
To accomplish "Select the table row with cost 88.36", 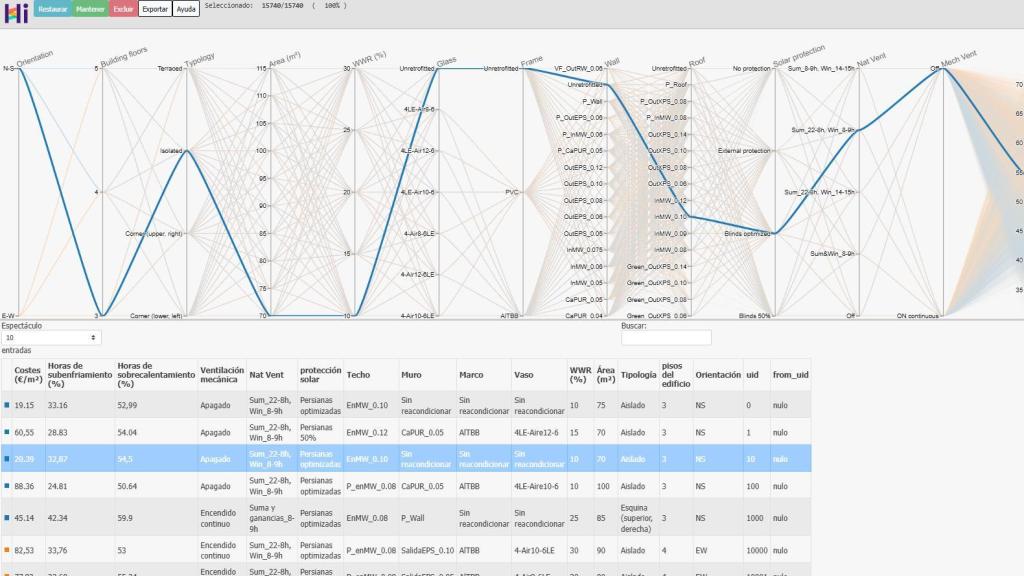I will point(400,486).
